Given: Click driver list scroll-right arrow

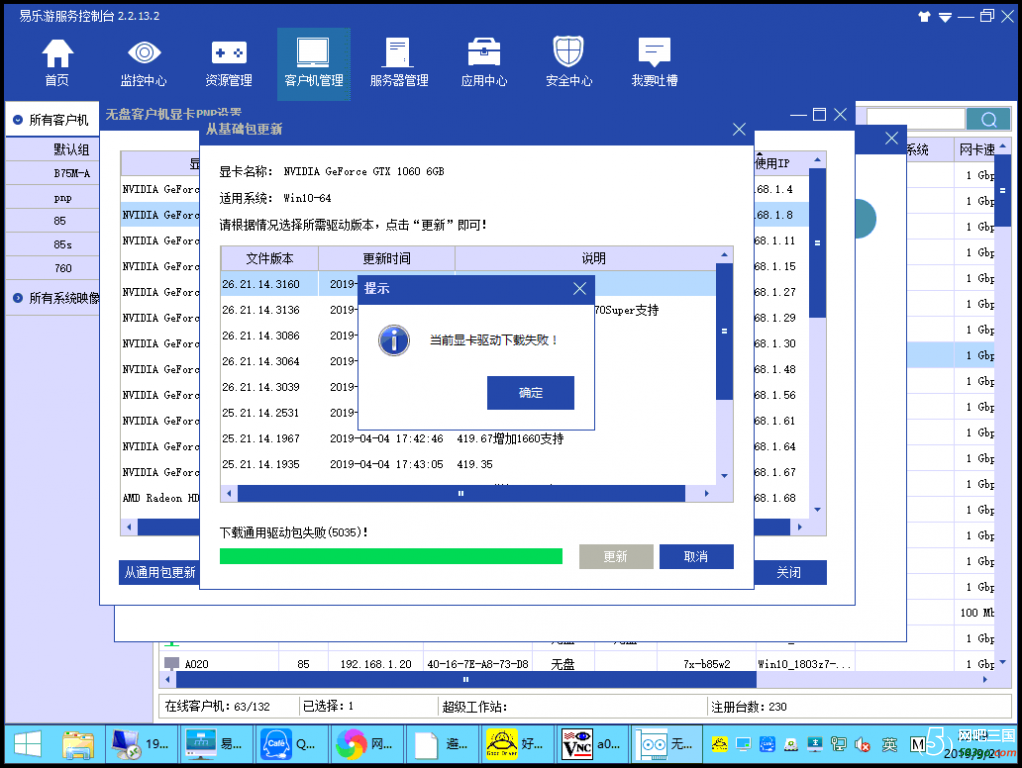Looking at the screenshot, I should pos(707,494).
